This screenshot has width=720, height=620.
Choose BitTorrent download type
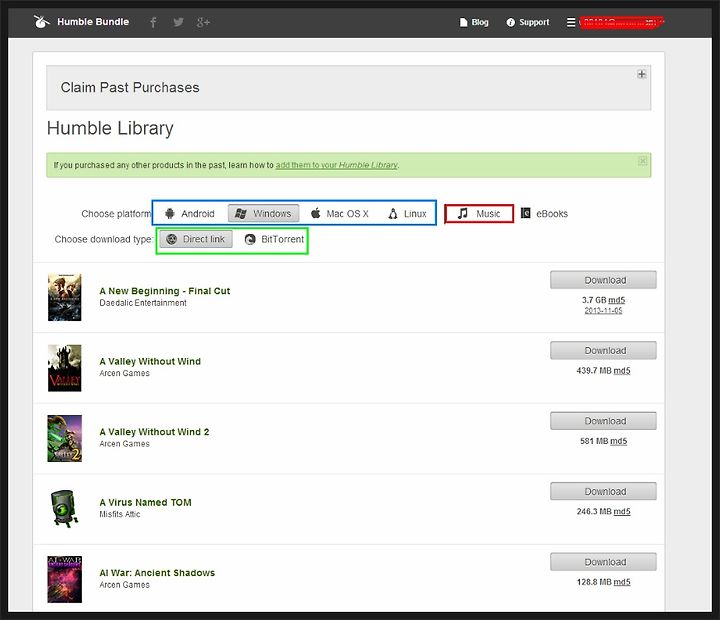point(274,239)
